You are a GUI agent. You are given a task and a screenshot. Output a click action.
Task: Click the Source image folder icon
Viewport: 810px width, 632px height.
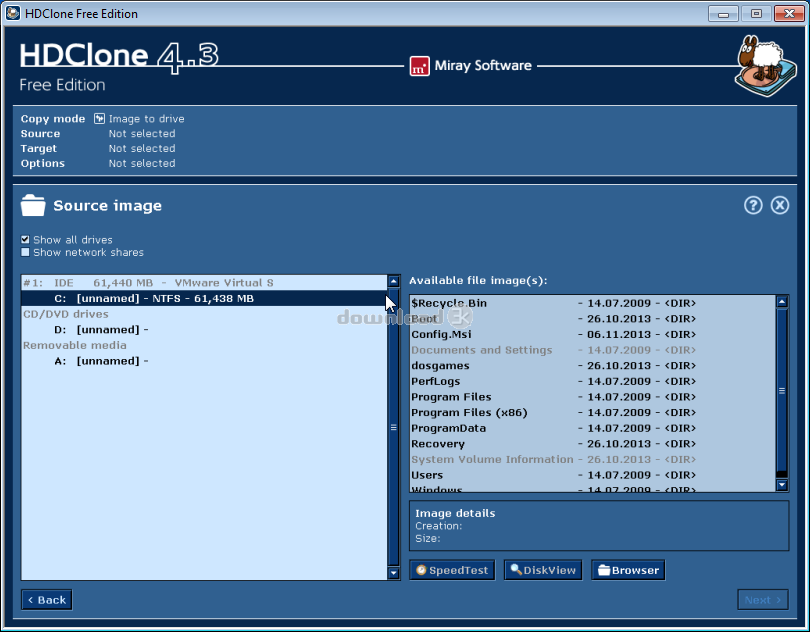tap(33, 206)
